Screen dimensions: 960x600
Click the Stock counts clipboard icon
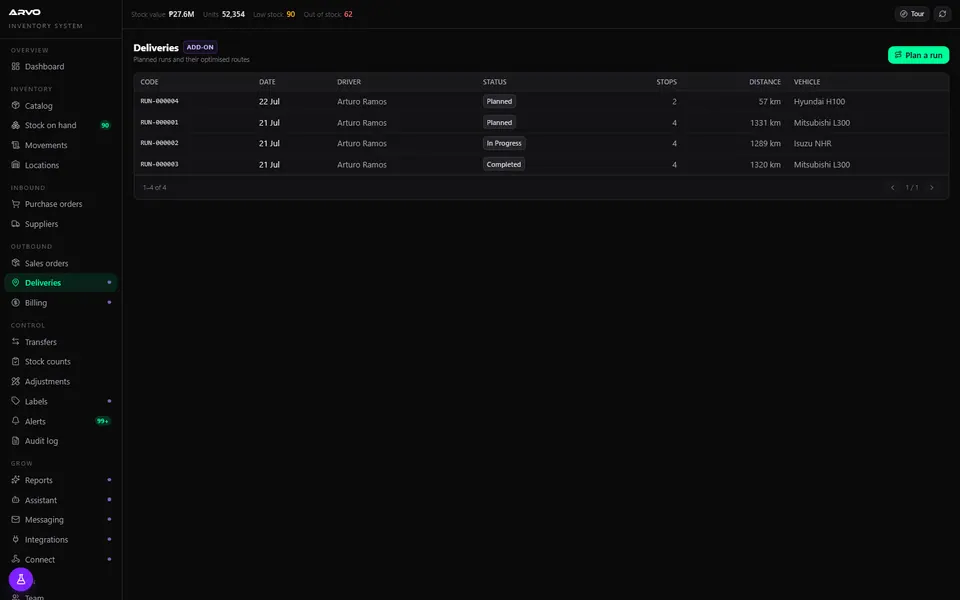click(x=16, y=361)
